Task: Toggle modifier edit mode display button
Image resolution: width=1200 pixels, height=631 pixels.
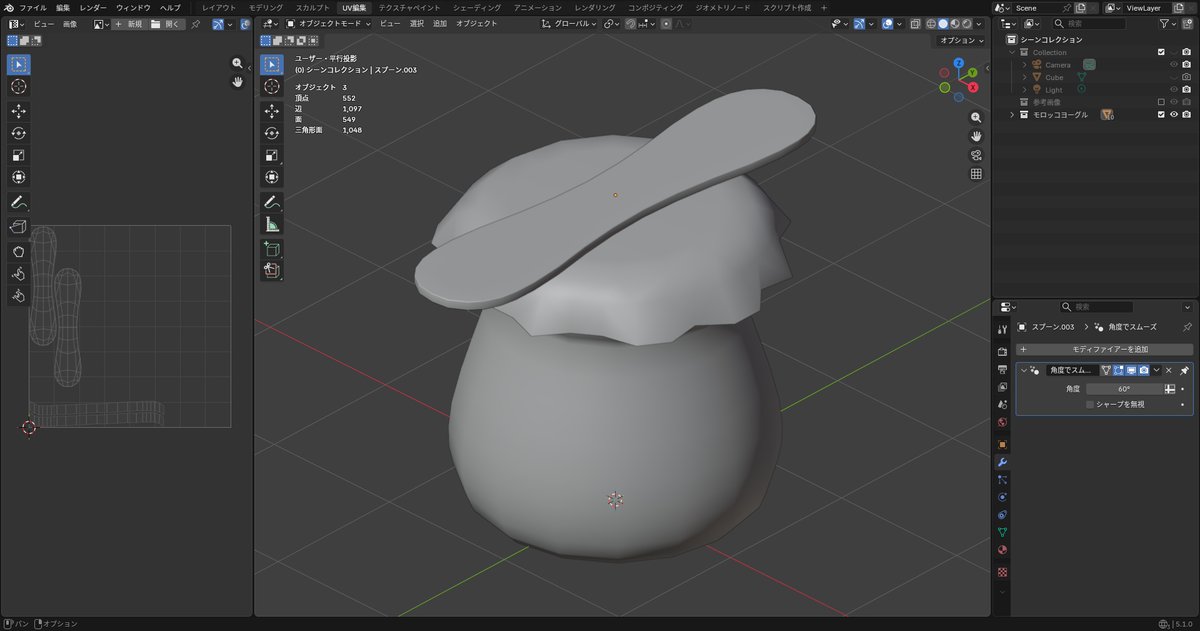Action: (1119, 370)
